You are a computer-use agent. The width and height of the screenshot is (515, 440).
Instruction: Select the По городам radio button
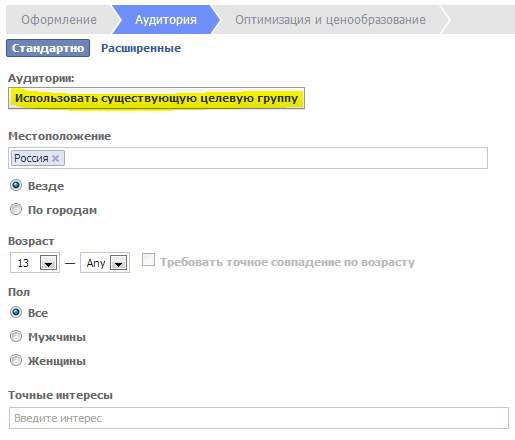pyautogui.click(x=16, y=209)
